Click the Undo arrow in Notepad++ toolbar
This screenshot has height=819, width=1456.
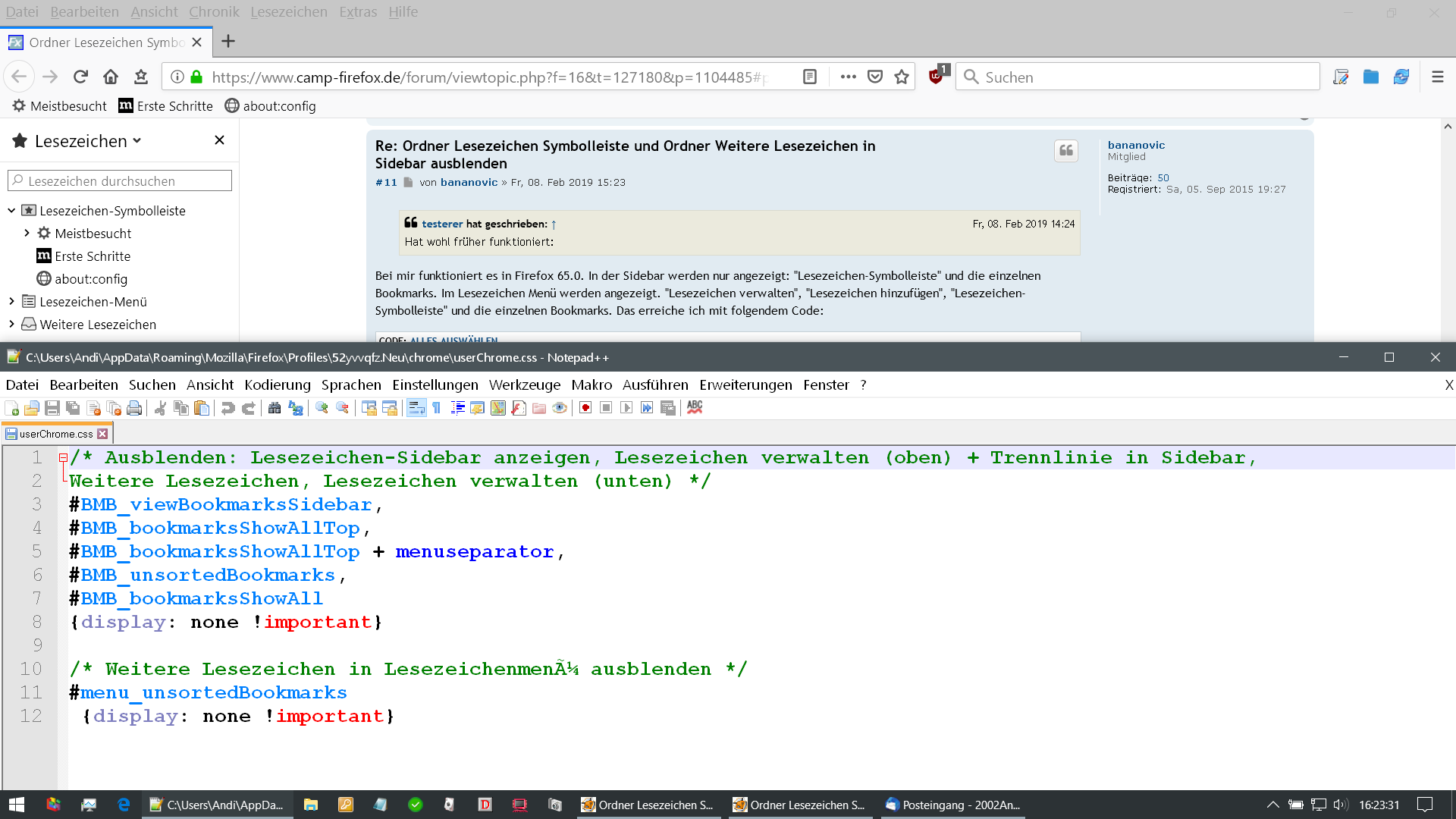pos(227,408)
